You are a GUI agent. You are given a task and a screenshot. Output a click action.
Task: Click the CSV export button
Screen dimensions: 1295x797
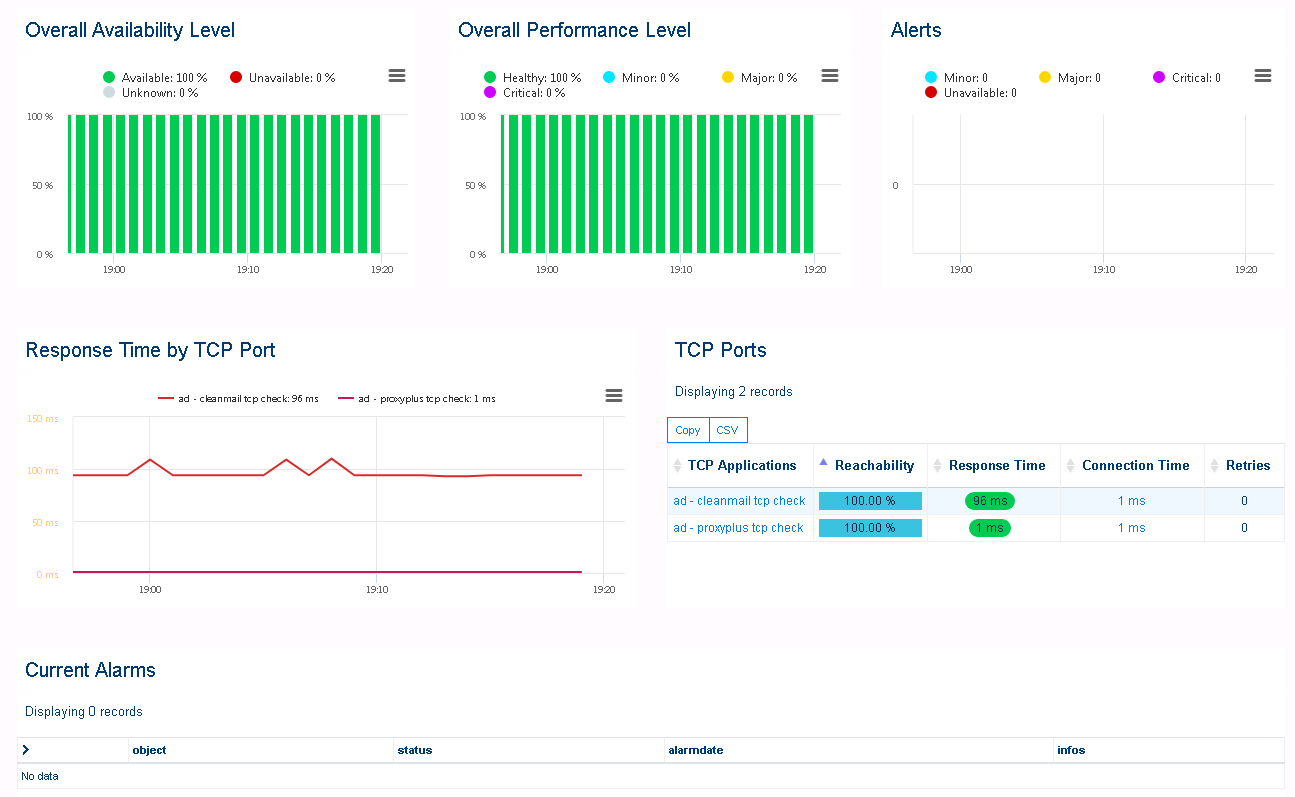click(x=727, y=429)
